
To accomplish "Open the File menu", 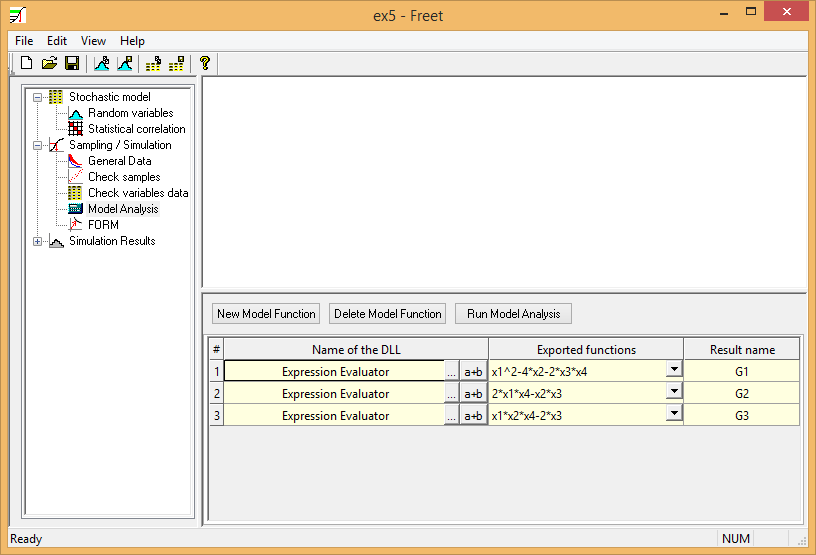I will (24, 41).
